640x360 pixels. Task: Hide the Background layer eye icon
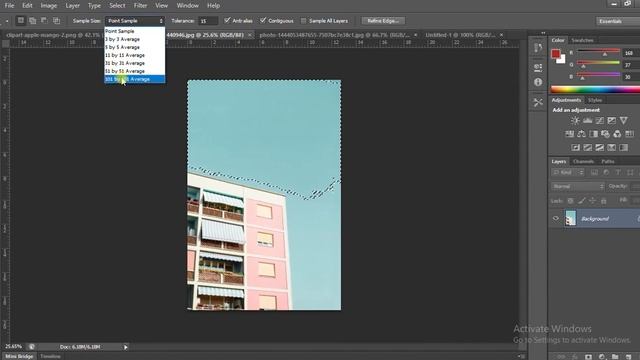(x=556, y=218)
